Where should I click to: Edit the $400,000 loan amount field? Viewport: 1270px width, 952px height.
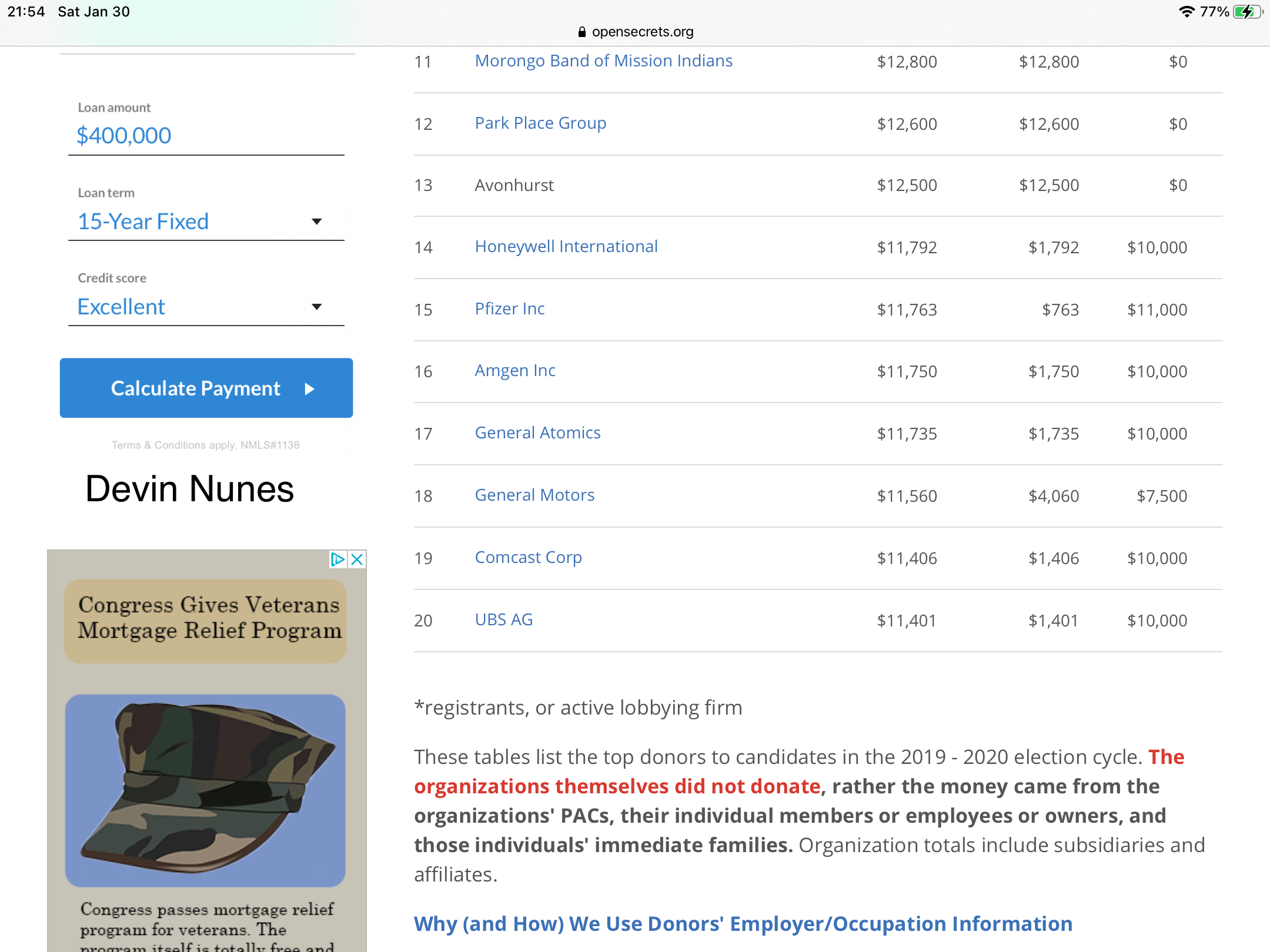pyautogui.click(x=125, y=136)
